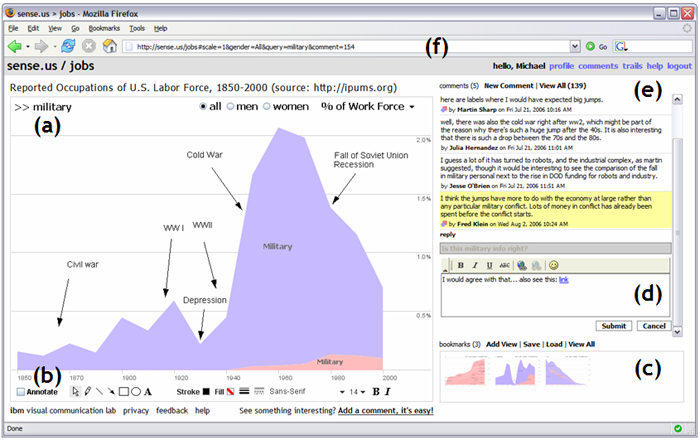Open the '% of Work Force' dropdown
The image size is (700, 440).
point(368,107)
